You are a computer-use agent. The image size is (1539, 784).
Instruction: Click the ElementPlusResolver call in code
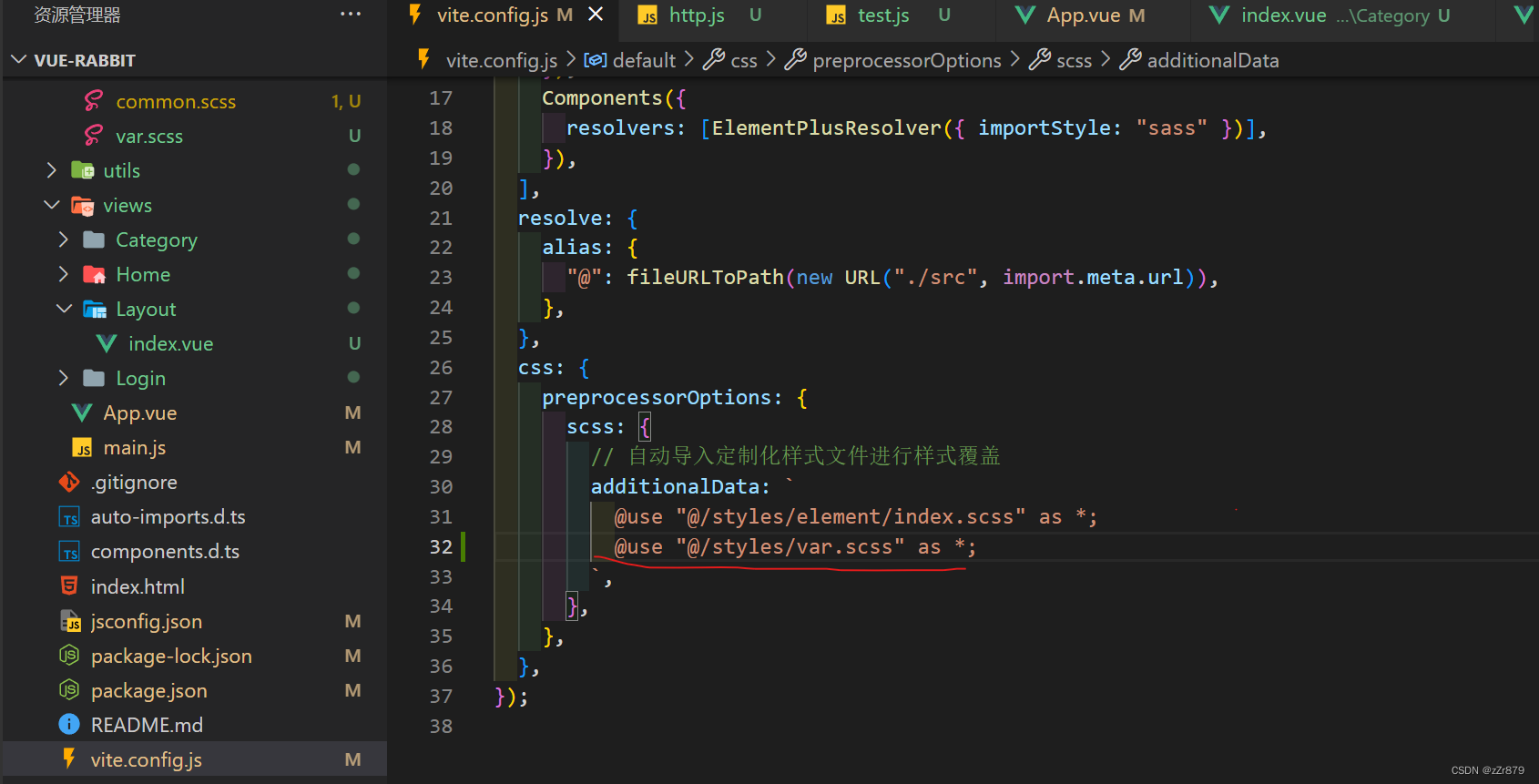coord(826,127)
